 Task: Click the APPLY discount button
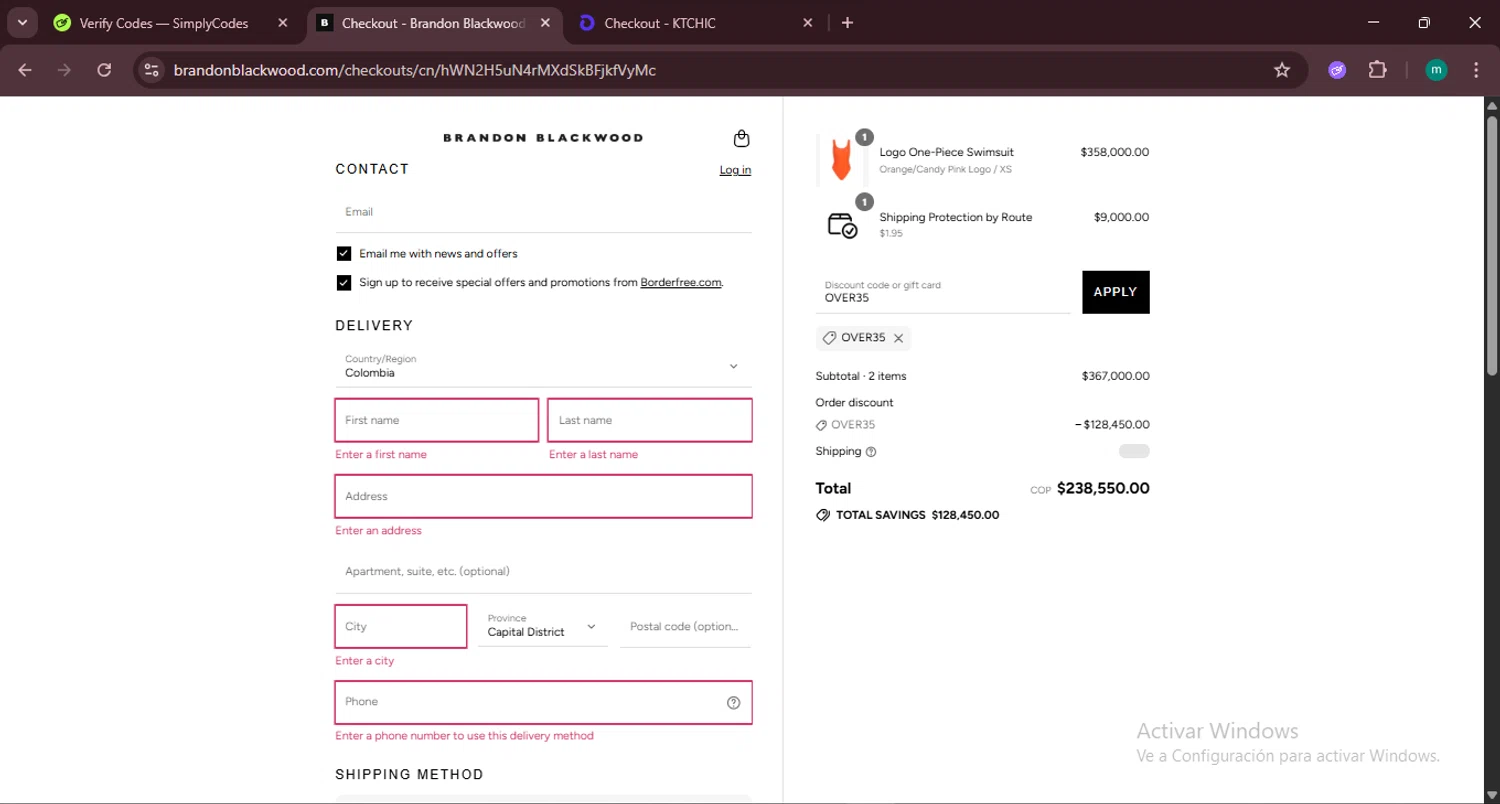(x=1116, y=292)
